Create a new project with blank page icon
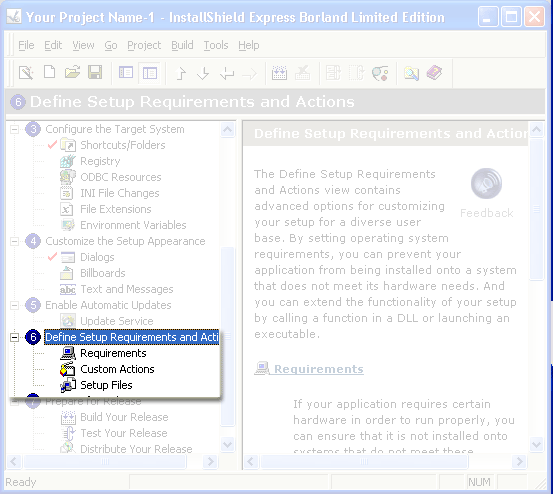Screen dimensions: 553x494 click(49, 72)
